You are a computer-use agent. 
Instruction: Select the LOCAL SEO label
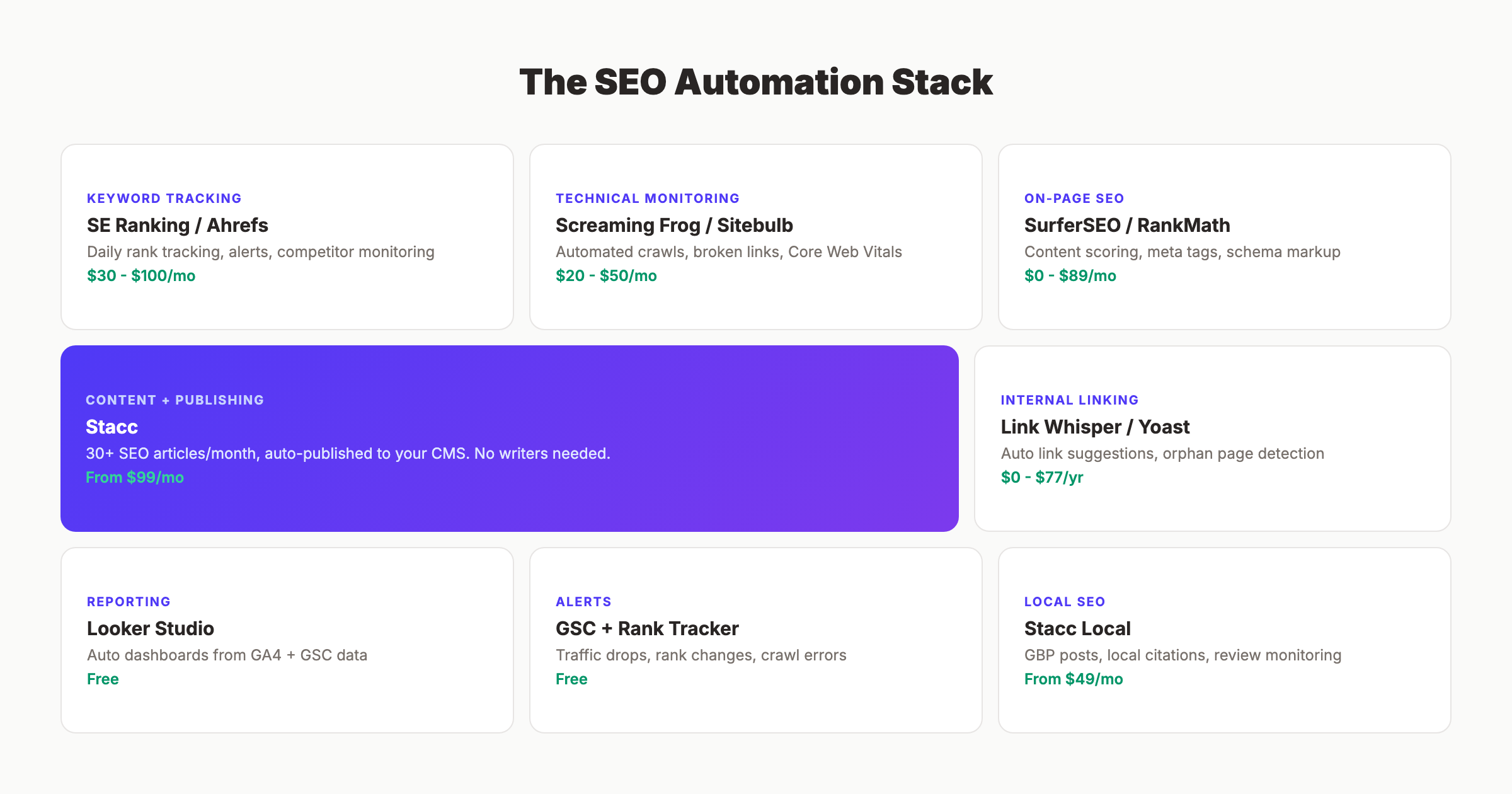pyautogui.click(x=1064, y=601)
